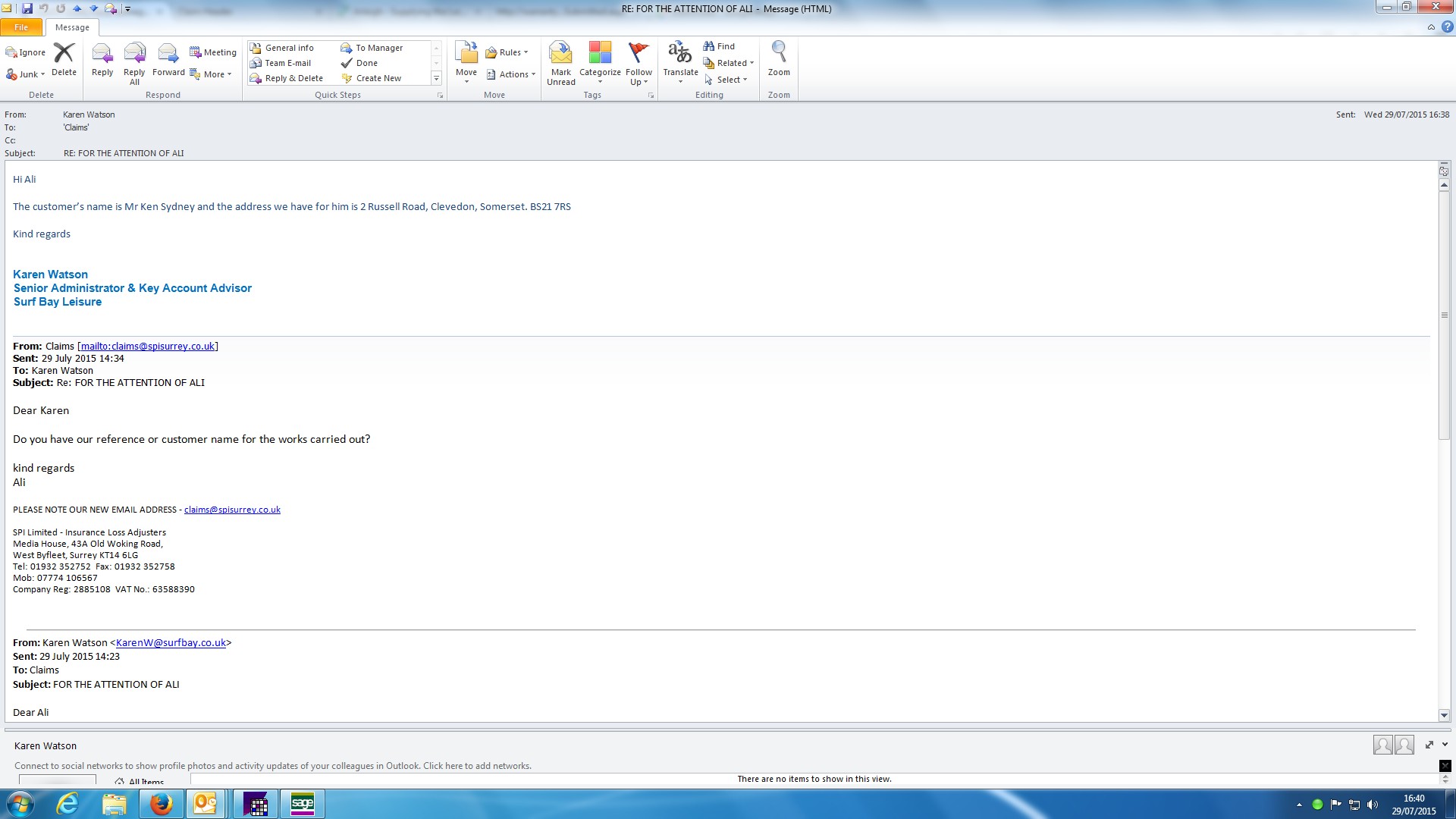Toggle the people pane expand arrow

1445,745
